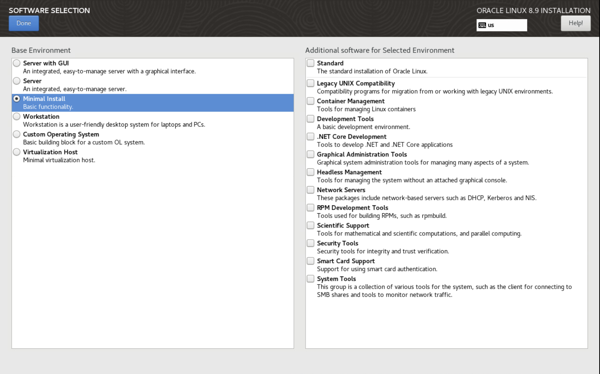The height and width of the screenshot is (374, 600).
Task: Open the Help! button
Action: coord(576,23)
